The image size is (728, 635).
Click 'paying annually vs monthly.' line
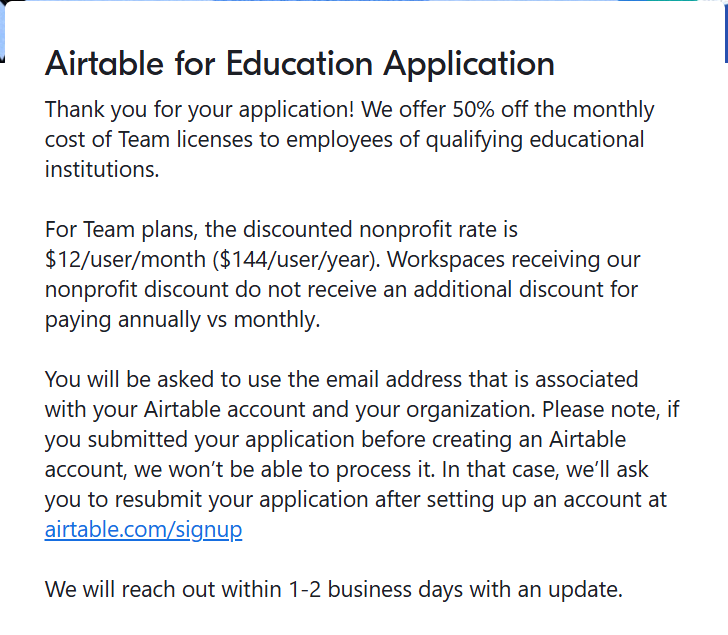pos(182,320)
